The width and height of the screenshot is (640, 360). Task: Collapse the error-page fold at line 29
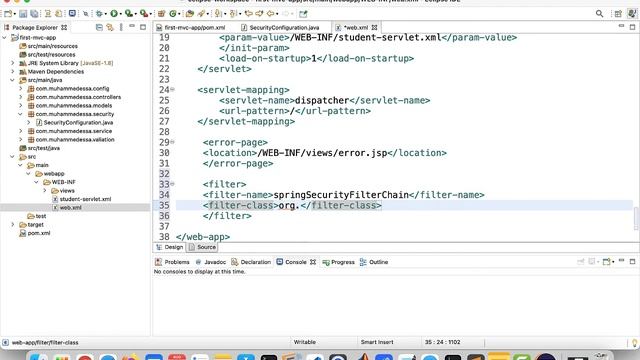(x=173, y=142)
